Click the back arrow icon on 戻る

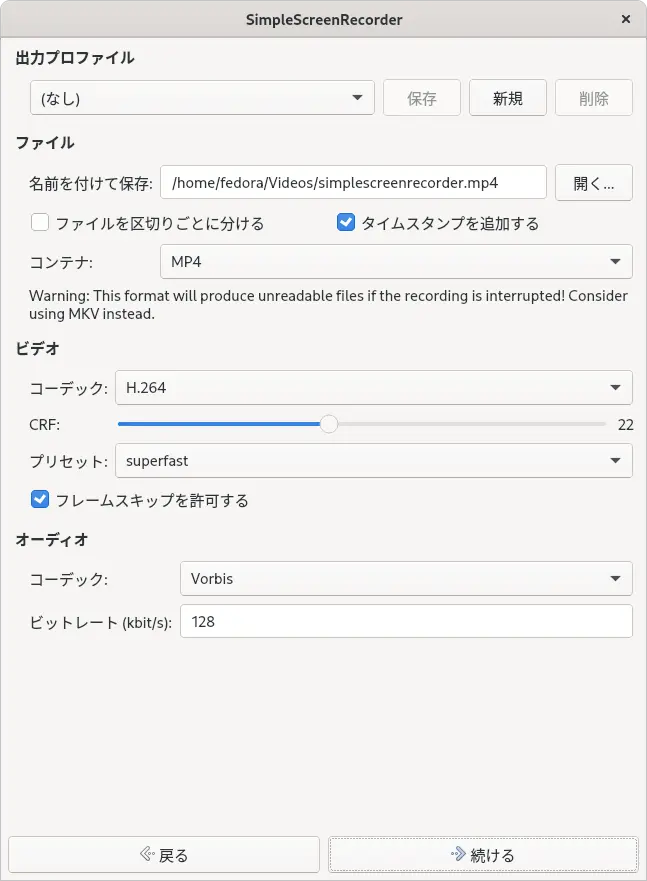[147, 855]
